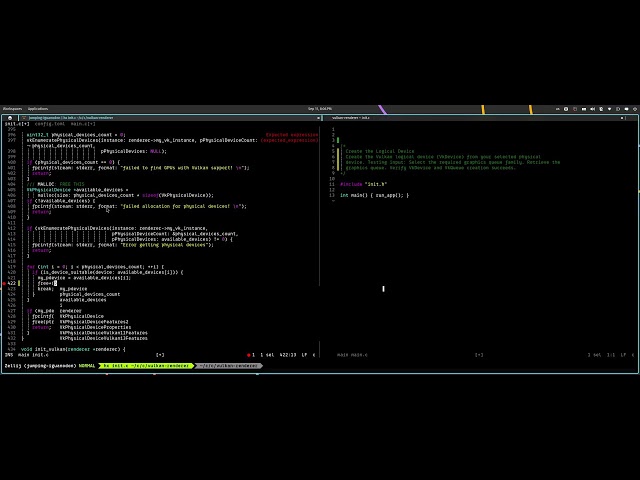Click the 'failed to find GPUs' fprintf line
Viewport: 640px width, 480px height.
coord(141,167)
